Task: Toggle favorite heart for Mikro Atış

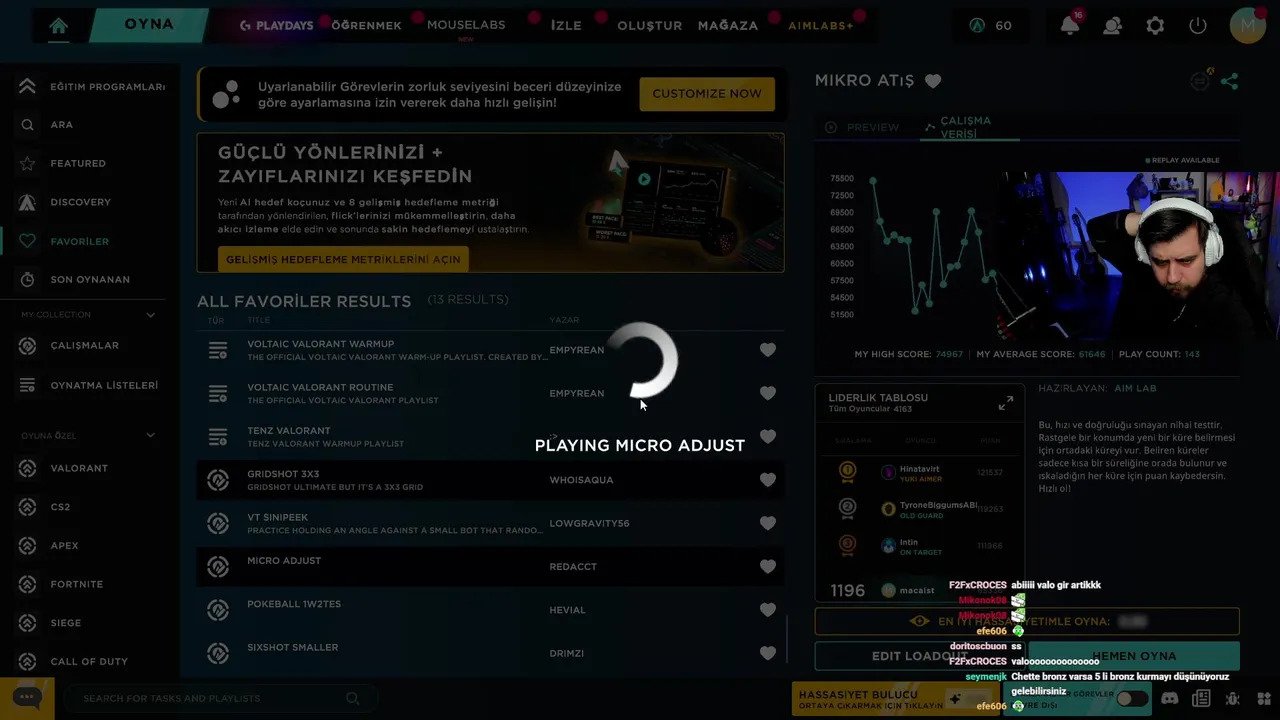Action: 933,81
